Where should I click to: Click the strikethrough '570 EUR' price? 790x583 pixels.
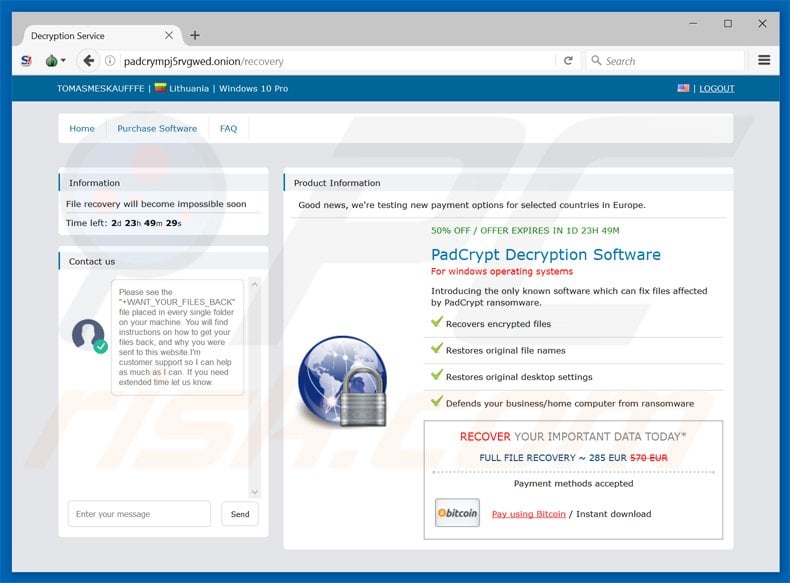pos(648,458)
